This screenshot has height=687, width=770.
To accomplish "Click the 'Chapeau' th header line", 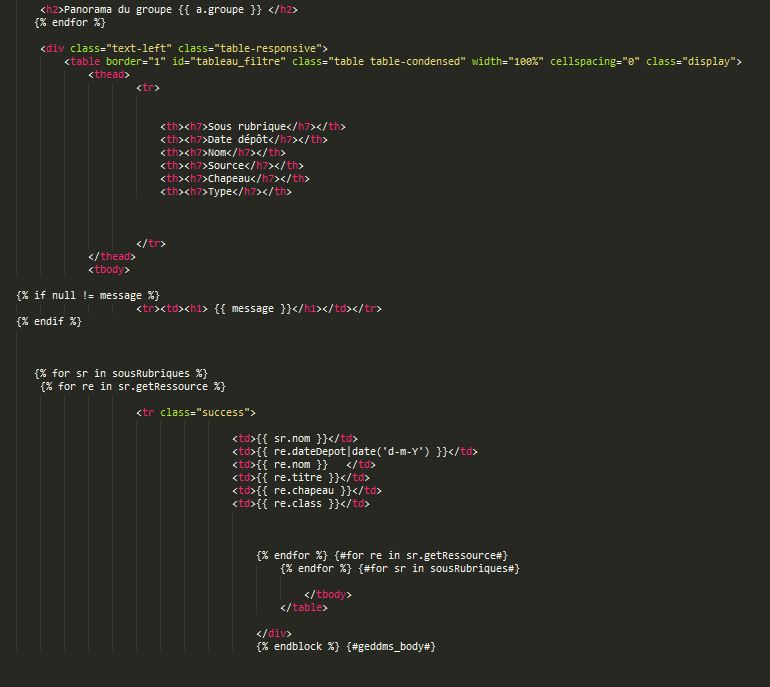I will point(235,179).
